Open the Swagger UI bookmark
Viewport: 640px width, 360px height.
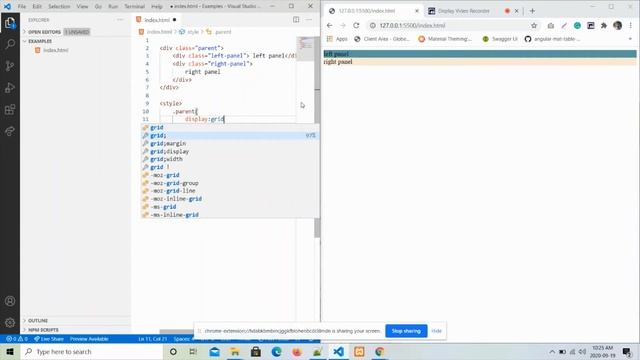pyautogui.click(x=500, y=39)
